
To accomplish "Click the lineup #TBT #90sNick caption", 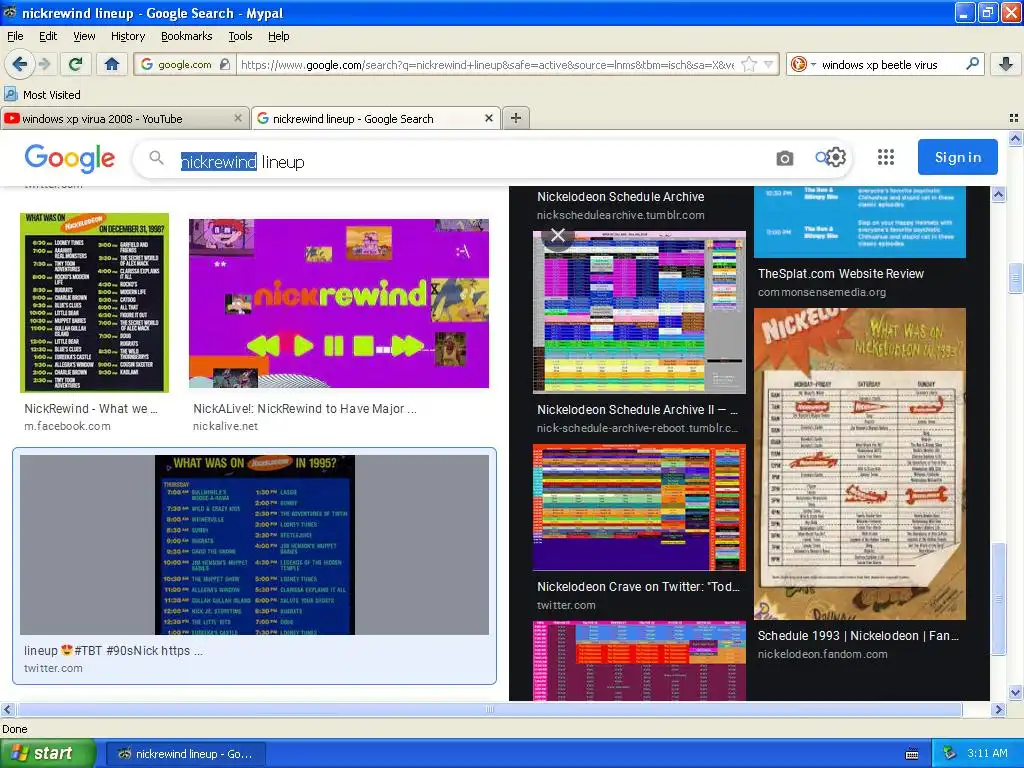I will click(114, 650).
